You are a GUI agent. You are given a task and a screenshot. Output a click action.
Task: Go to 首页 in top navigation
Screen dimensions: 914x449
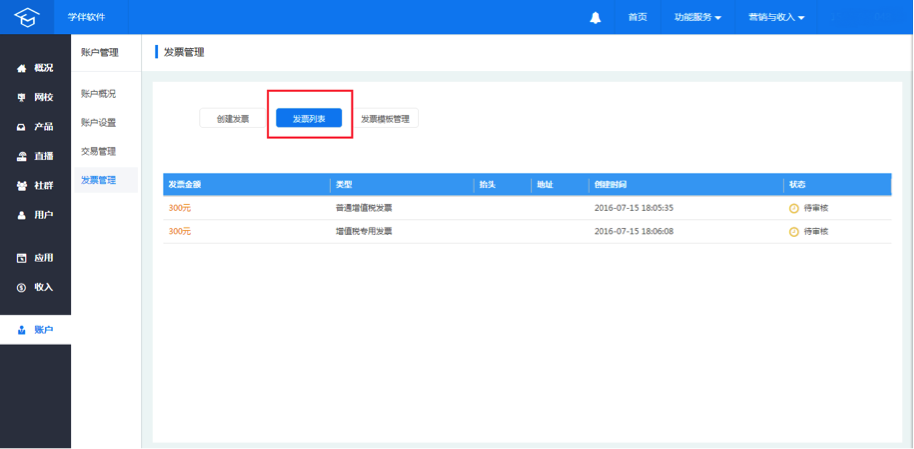[x=637, y=18]
